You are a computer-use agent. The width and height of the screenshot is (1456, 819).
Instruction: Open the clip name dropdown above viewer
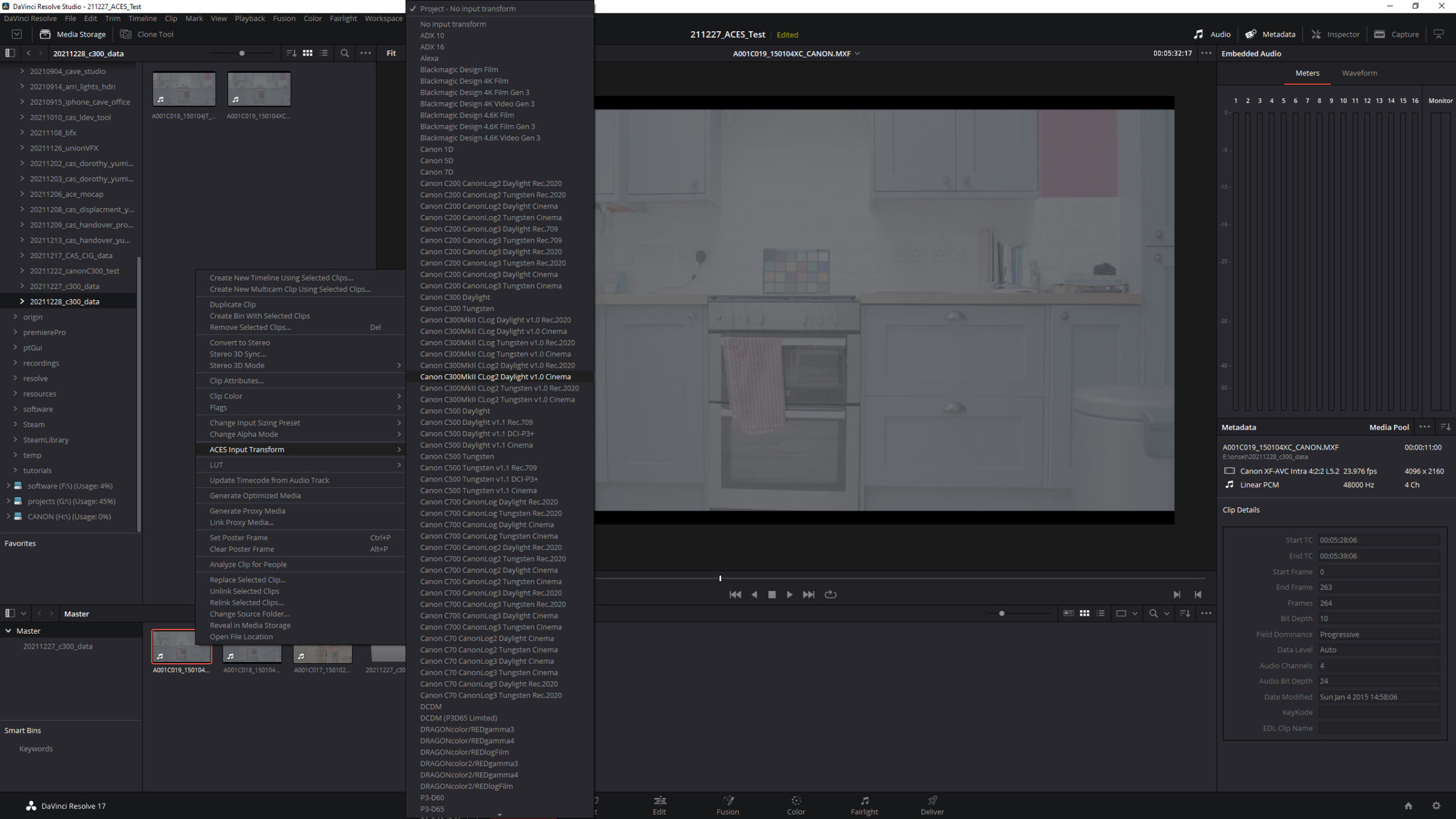(x=857, y=54)
